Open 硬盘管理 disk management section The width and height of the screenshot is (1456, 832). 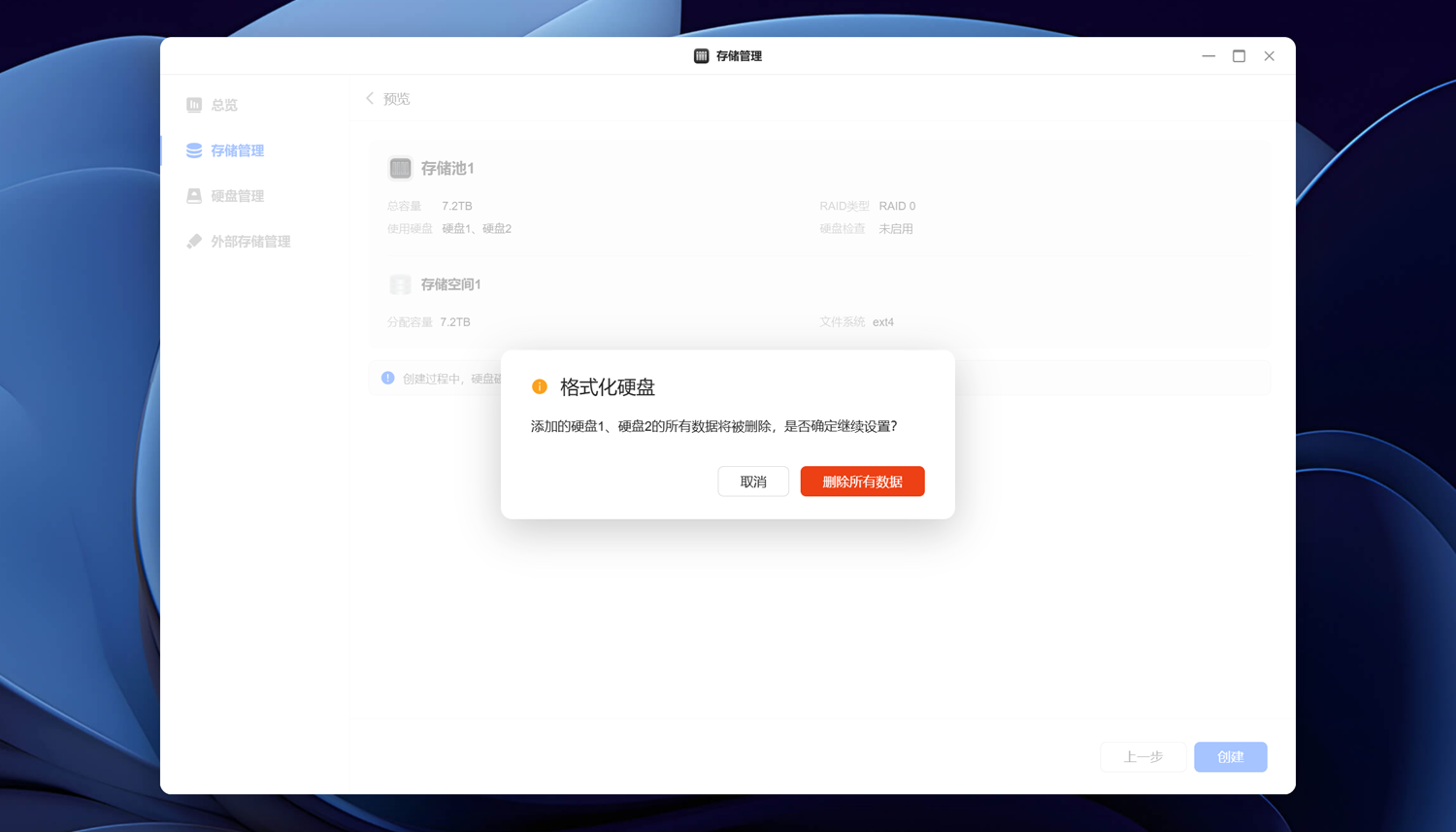[x=194, y=195]
